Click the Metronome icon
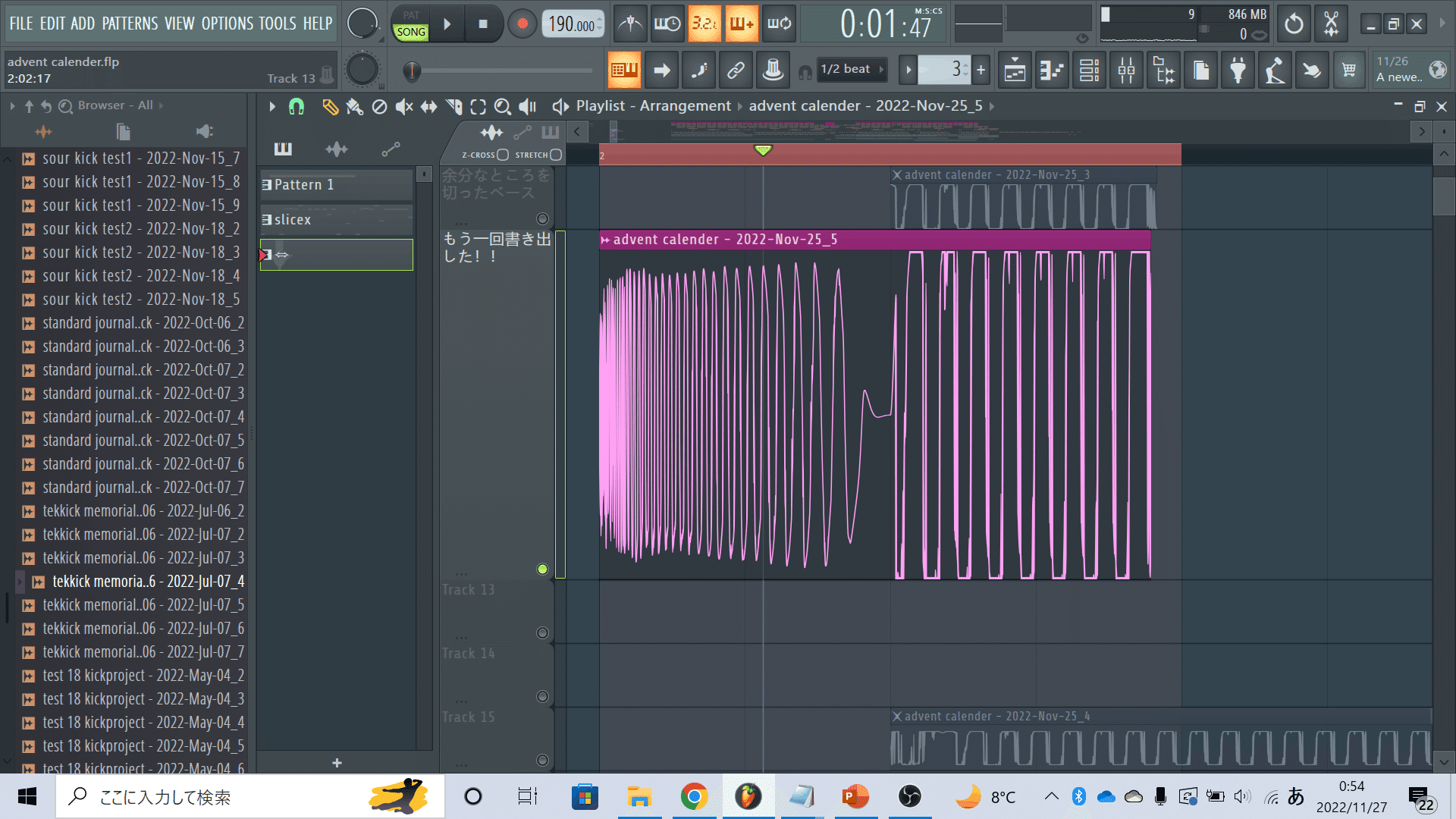 click(x=630, y=24)
